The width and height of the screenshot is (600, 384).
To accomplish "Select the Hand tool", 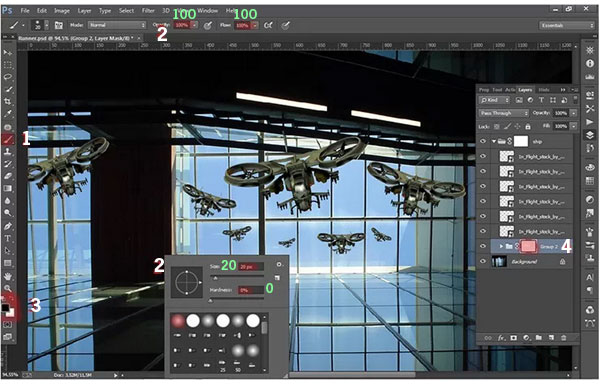I will pyautogui.click(x=8, y=276).
